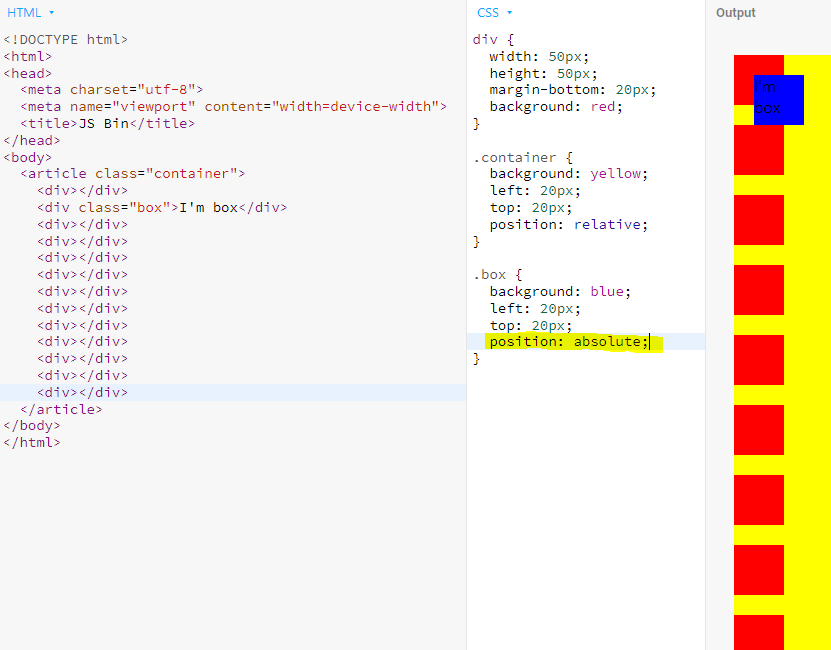This screenshot has width=831, height=650.
Task: Open the CSS panel dropdown
Action: [494, 13]
